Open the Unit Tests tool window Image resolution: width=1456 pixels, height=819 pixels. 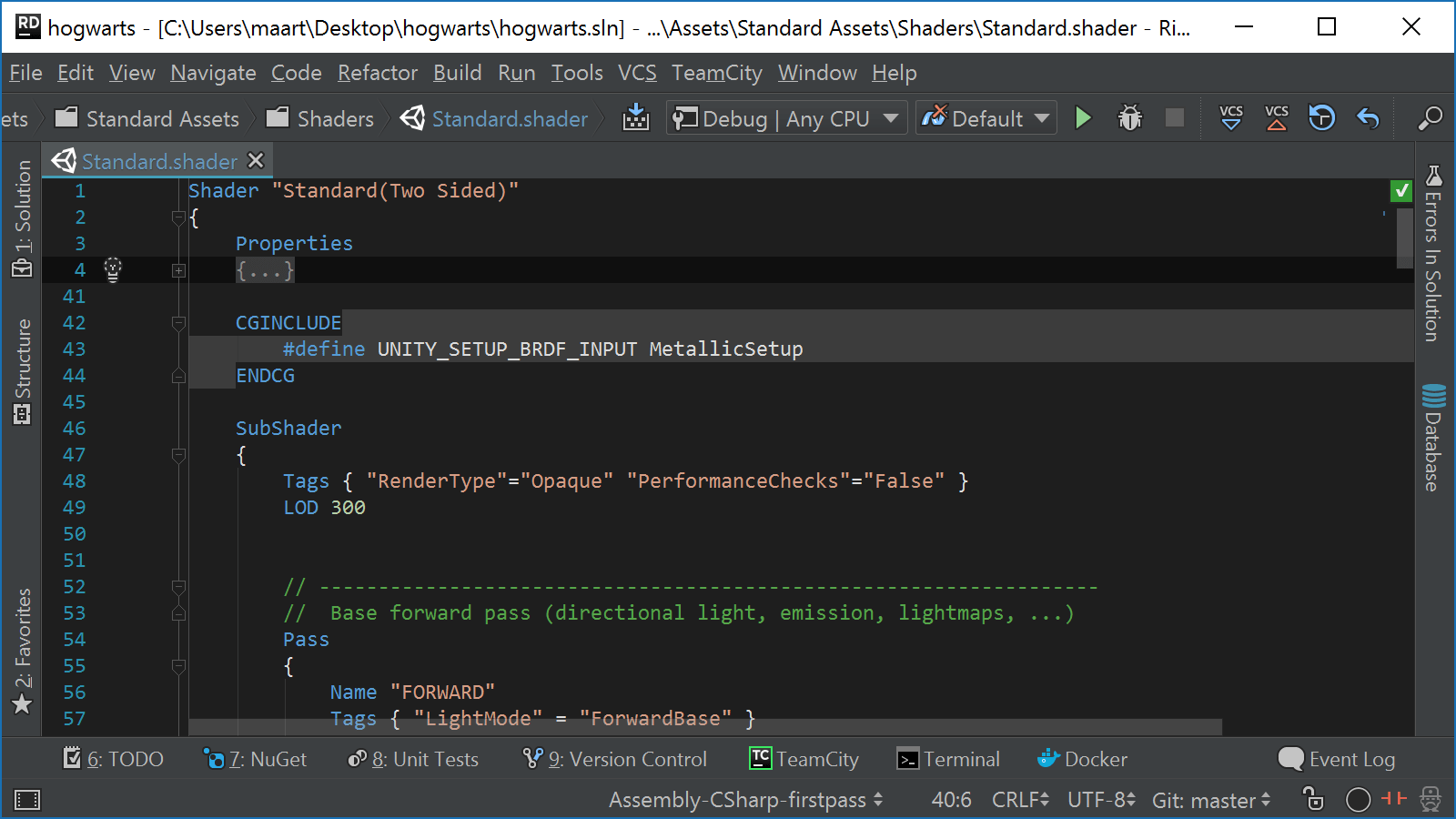[413, 759]
